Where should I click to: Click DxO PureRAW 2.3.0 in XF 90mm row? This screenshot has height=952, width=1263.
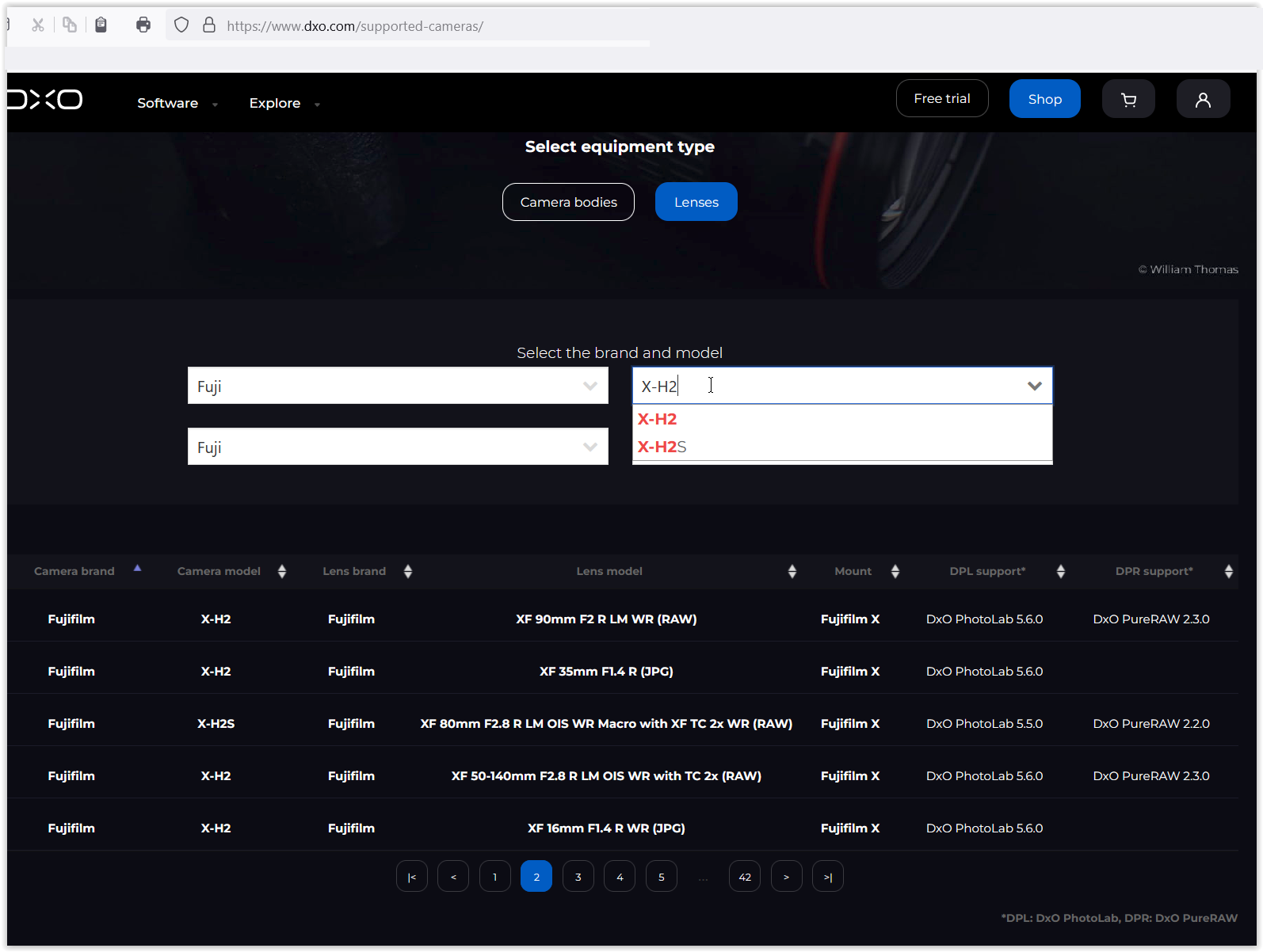[x=1151, y=619]
